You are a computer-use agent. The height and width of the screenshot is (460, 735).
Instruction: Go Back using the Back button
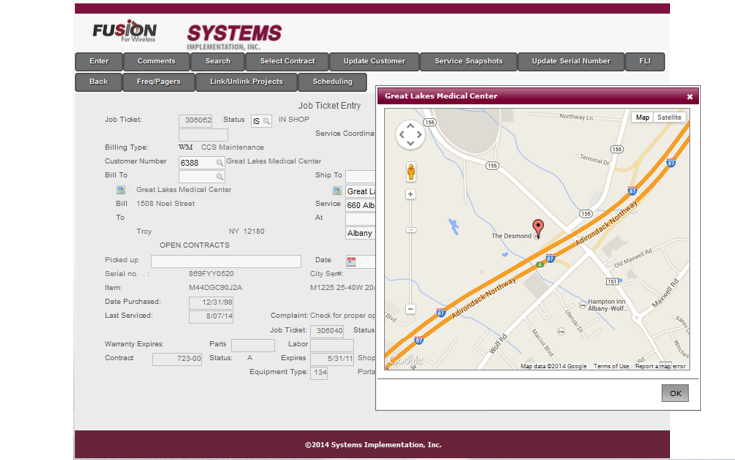point(98,82)
